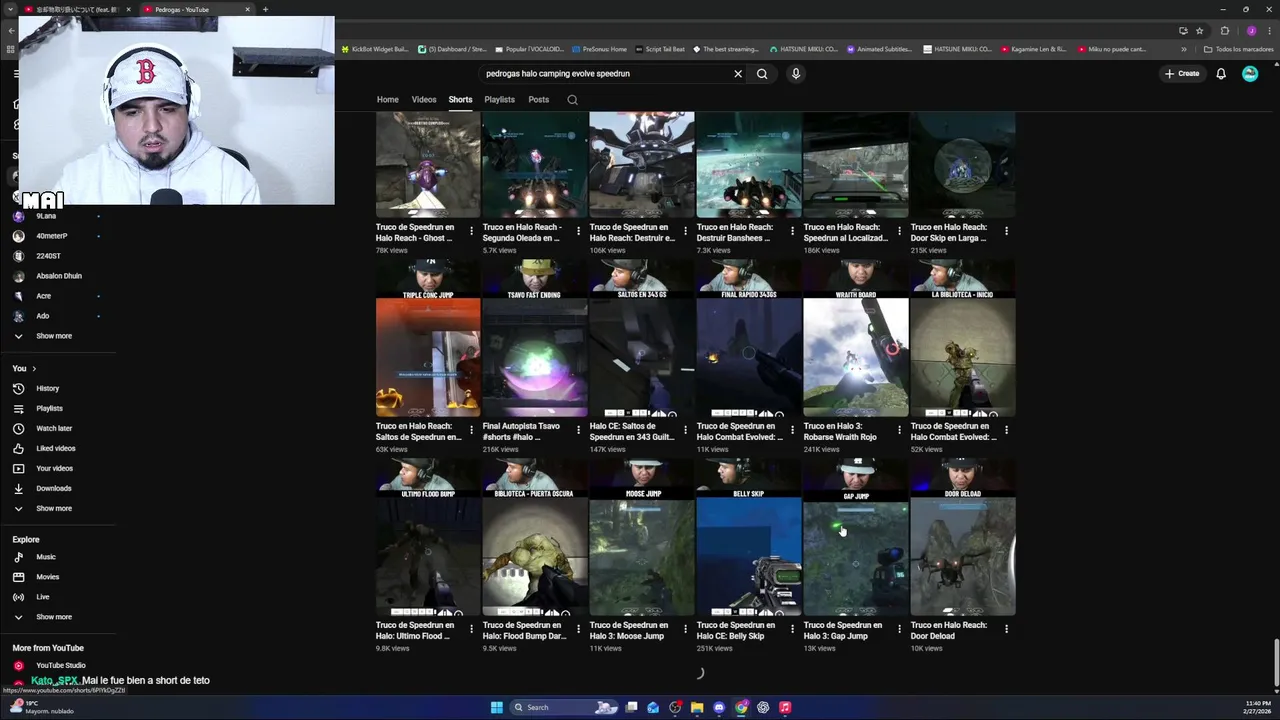Click the Create button
The height and width of the screenshot is (720, 1280).
pos(1181,73)
